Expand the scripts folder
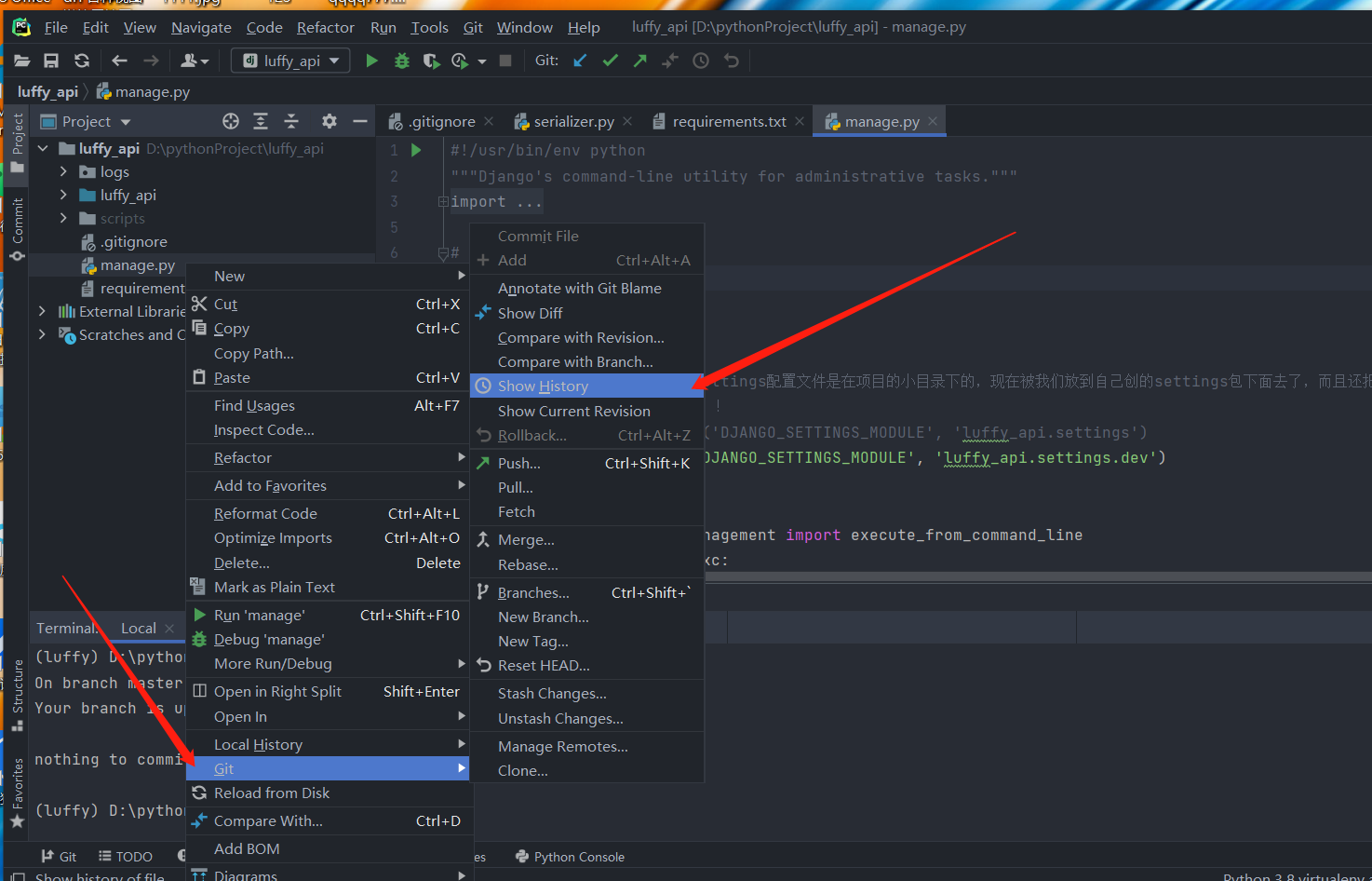Image resolution: width=1372 pixels, height=881 pixels. [x=63, y=218]
